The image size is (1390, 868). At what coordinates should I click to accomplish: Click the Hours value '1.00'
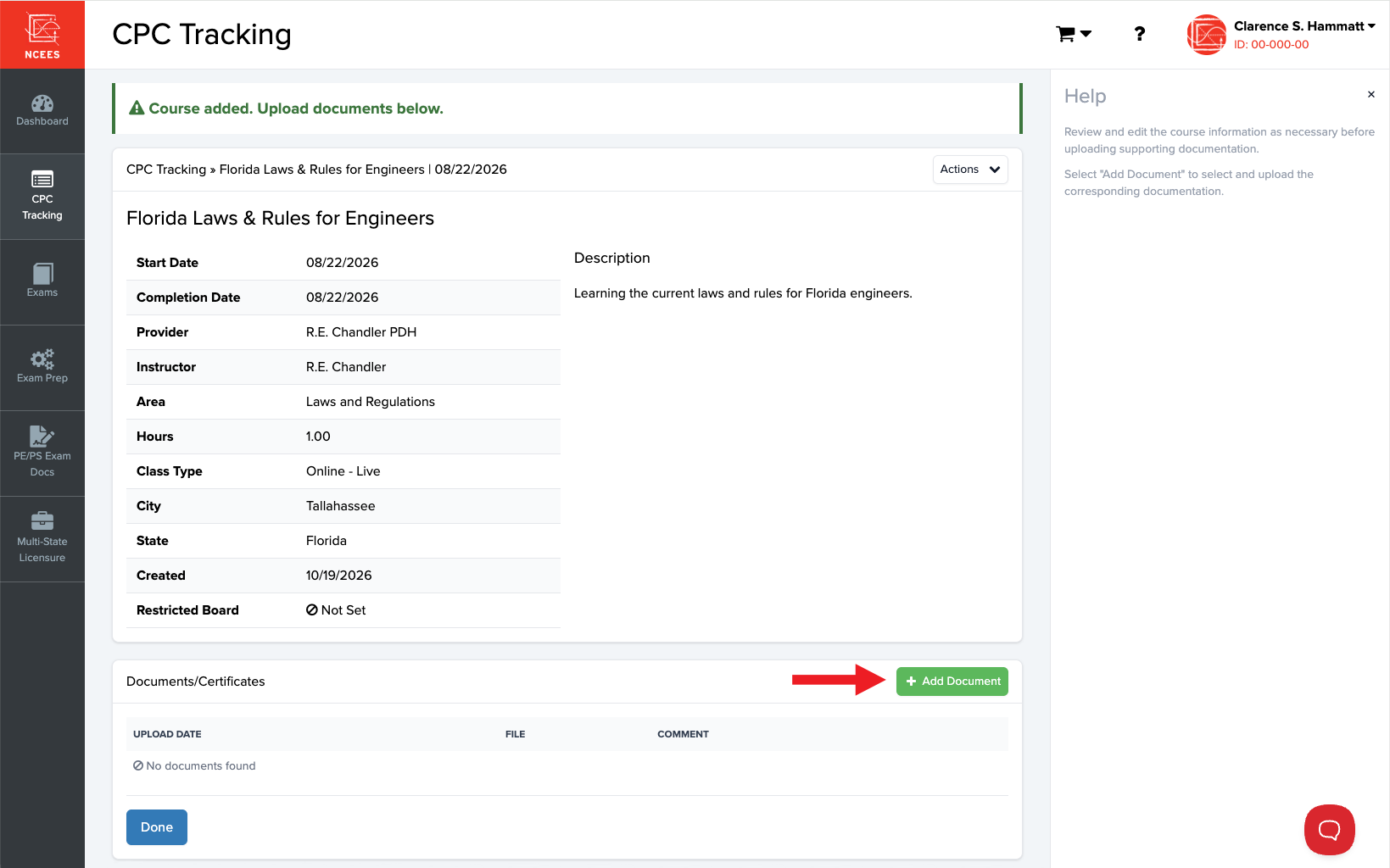click(x=318, y=437)
